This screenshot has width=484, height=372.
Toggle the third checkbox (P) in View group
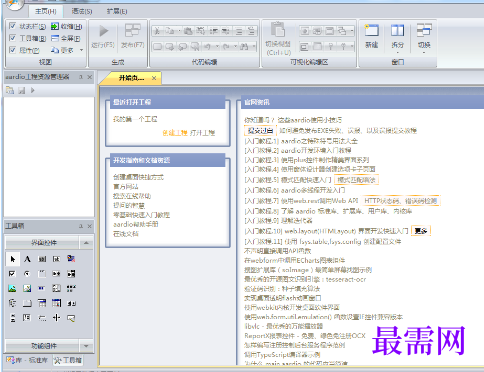tap(13, 50)
